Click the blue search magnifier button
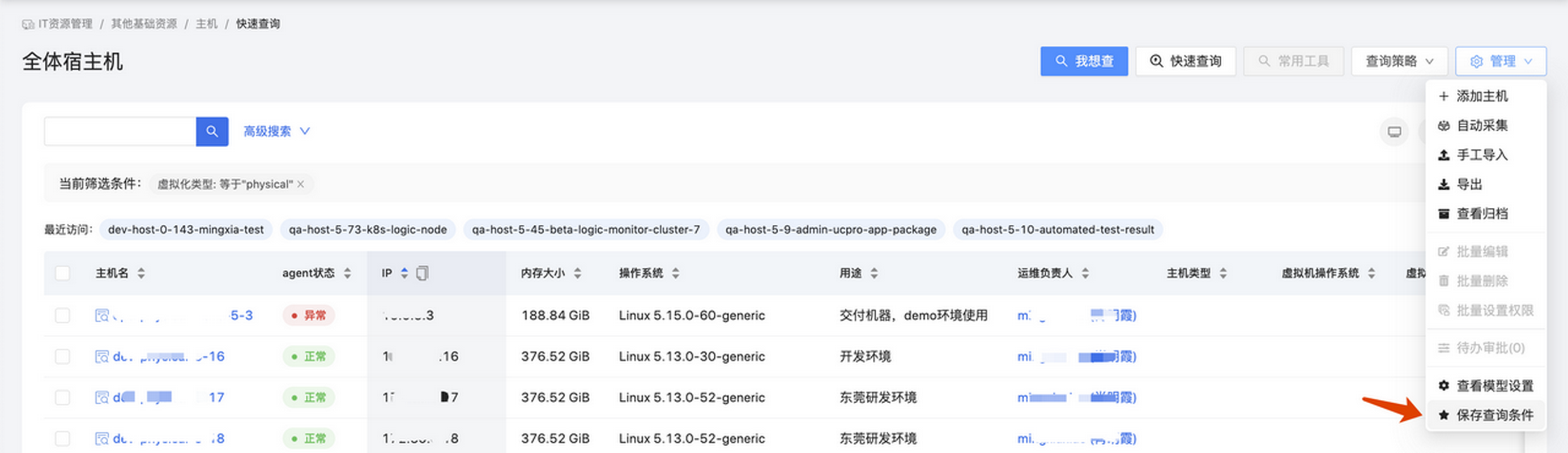Screen dimensions: 1568x453 click(x=212, y=131)
